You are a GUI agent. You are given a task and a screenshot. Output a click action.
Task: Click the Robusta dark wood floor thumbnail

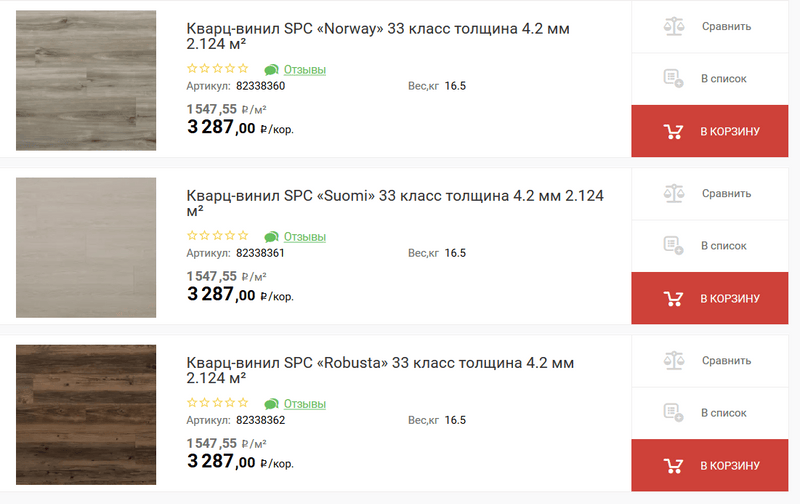[86, 414]
